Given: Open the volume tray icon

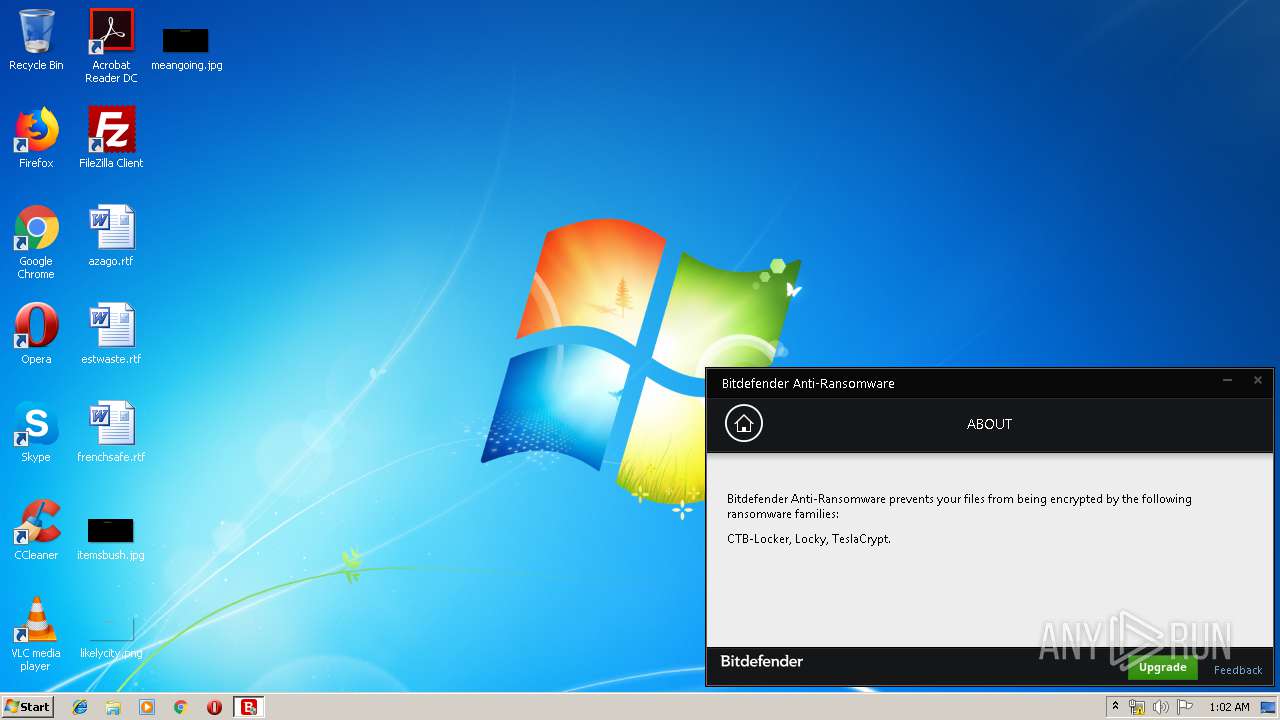Looking at the screenshot, I should [1160, 707].
